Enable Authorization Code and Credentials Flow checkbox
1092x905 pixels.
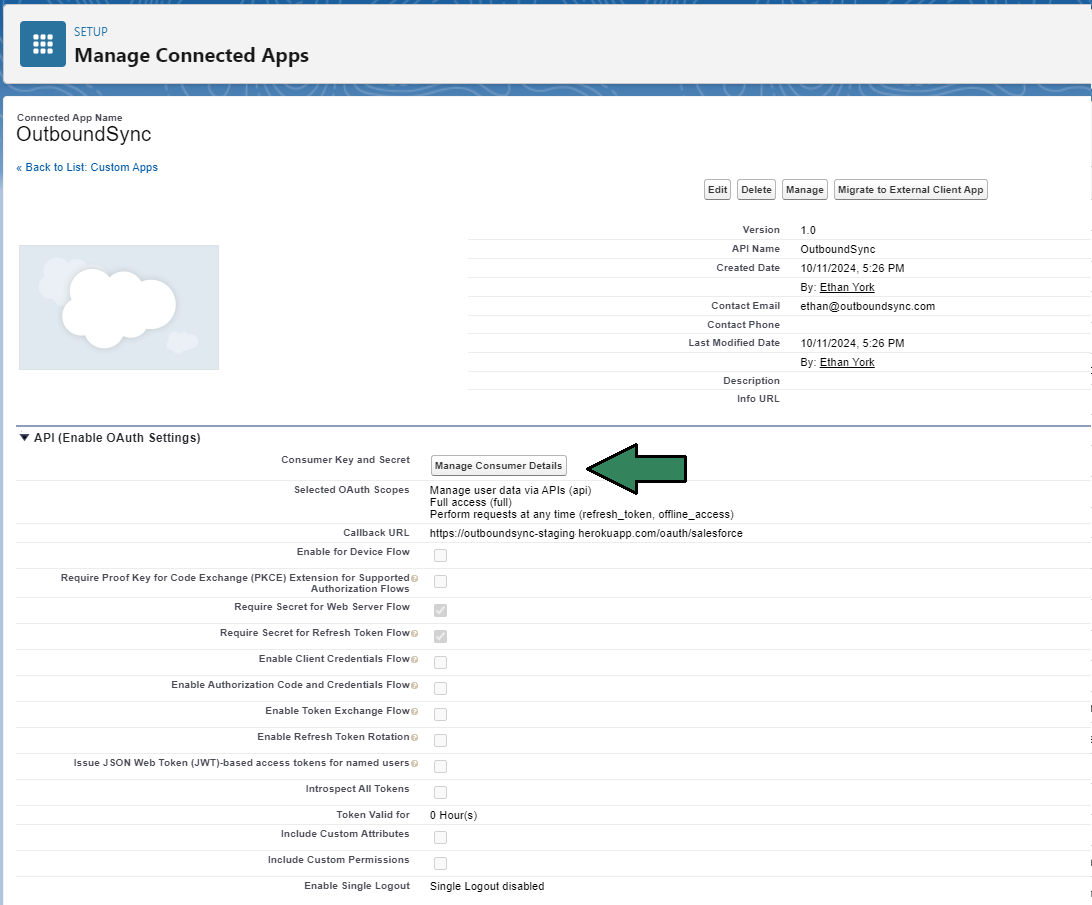440,688
